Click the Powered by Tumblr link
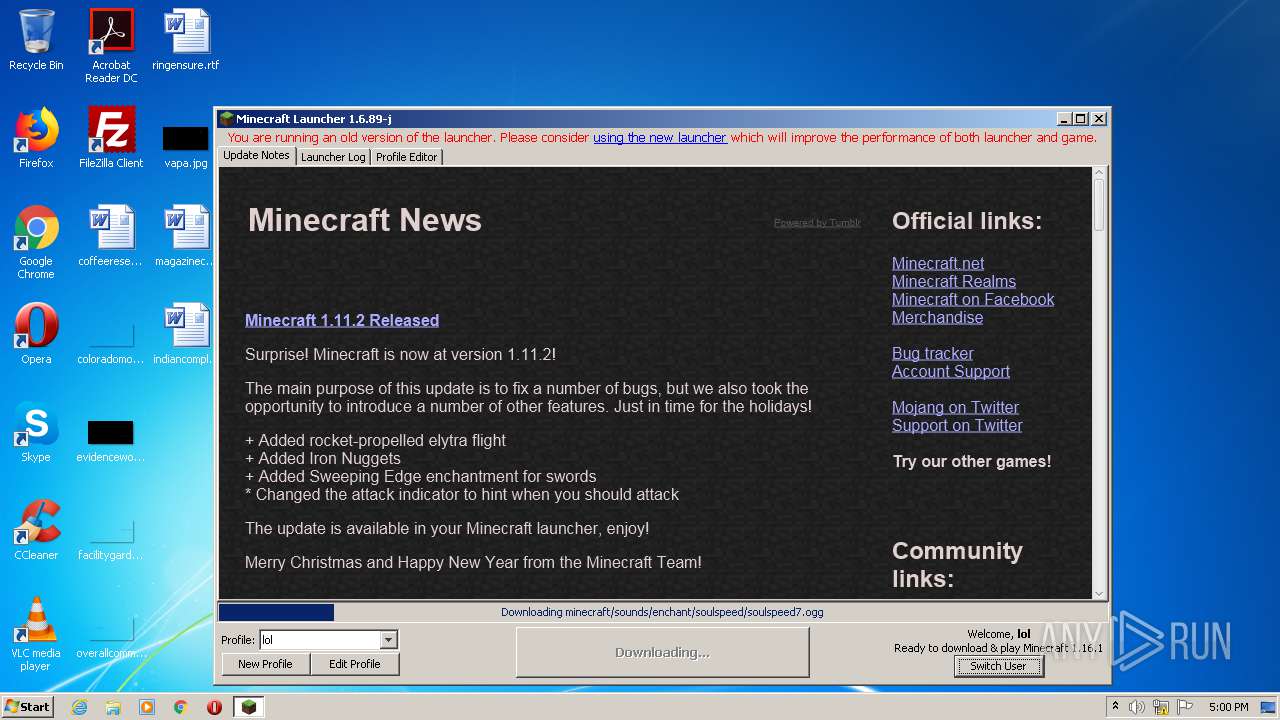The width and height of the screenshot is (1280, 720). 817,223
